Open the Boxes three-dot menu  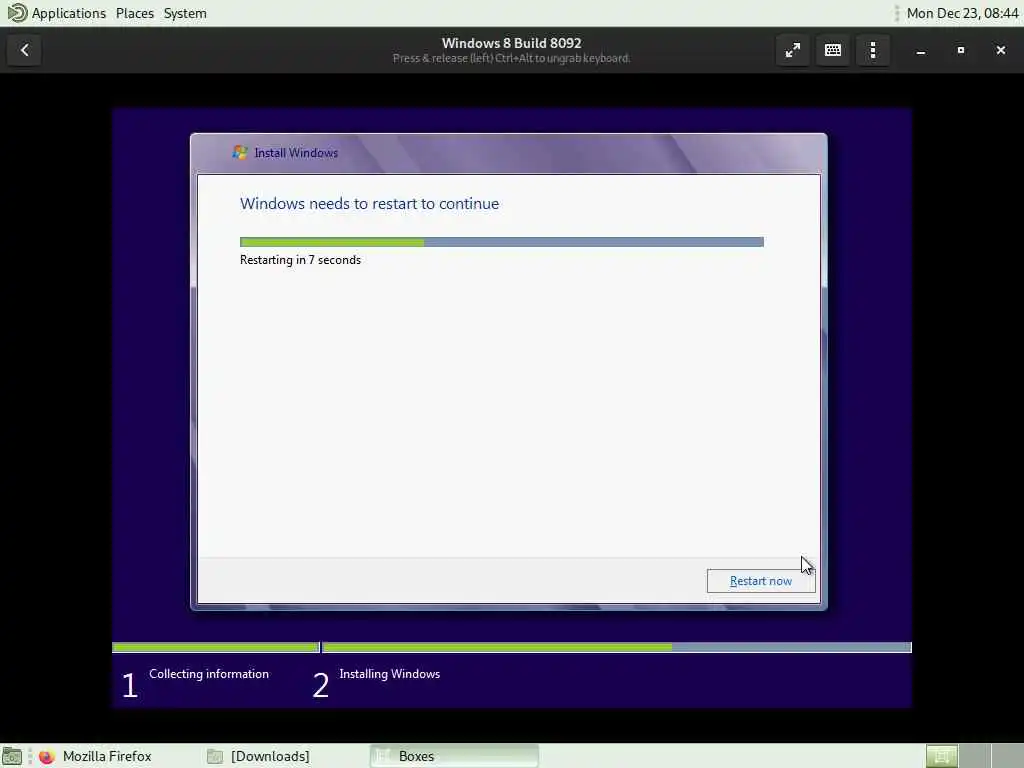(x=872, y=50)
